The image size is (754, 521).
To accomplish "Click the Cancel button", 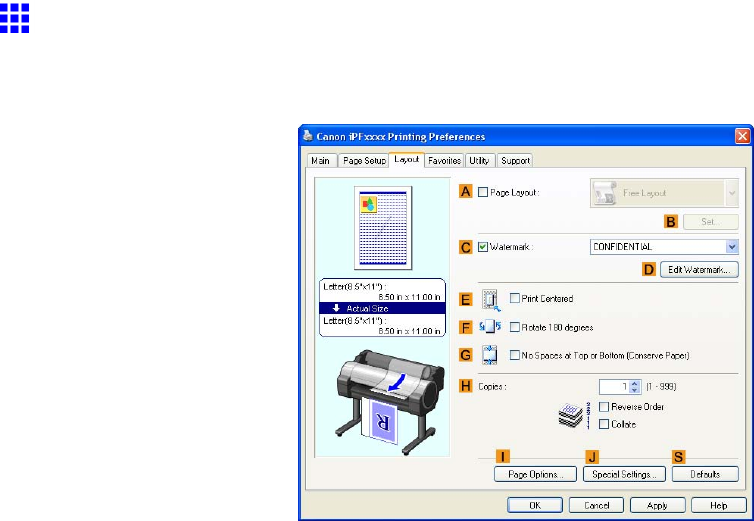I will click(596, 506).
